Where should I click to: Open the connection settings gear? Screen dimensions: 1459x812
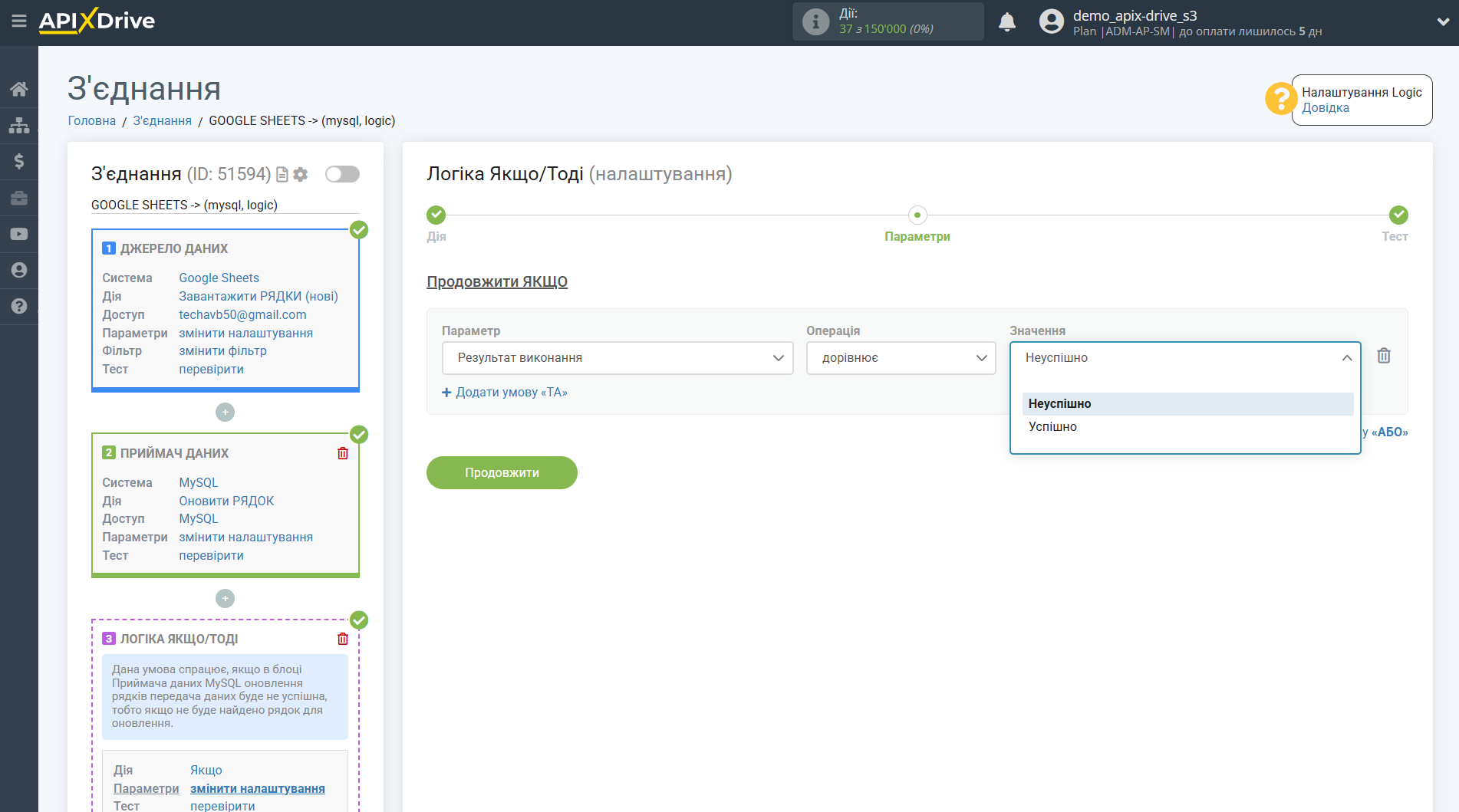point(301,175)
